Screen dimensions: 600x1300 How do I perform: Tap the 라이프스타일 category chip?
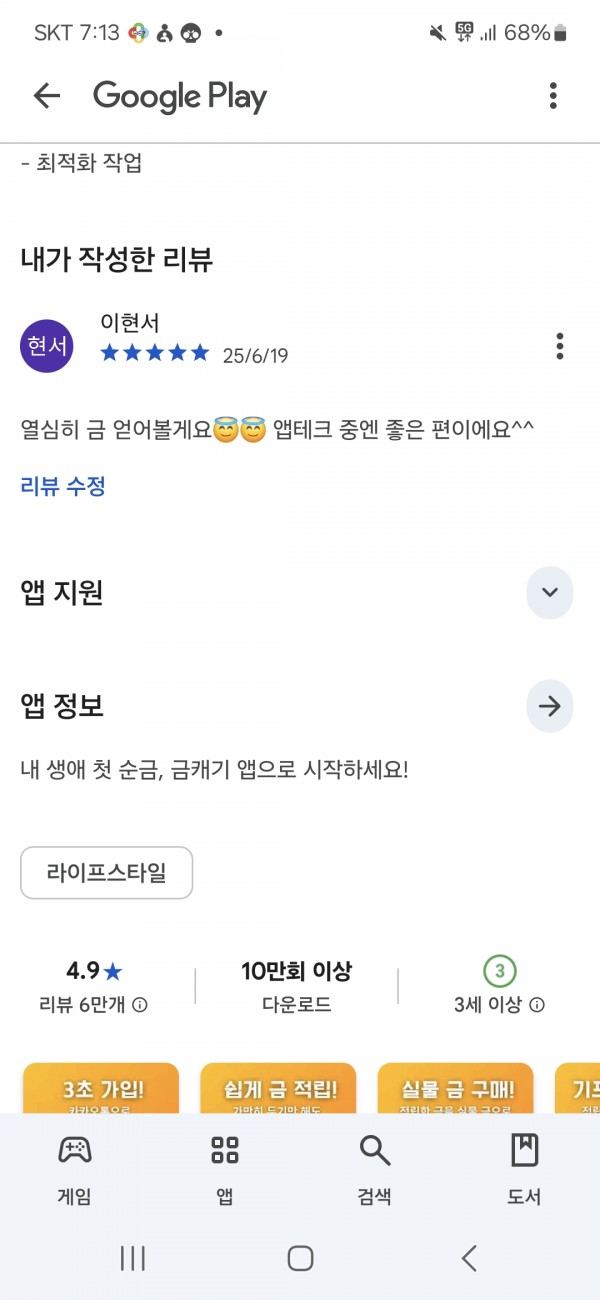[x=107, y=873]
